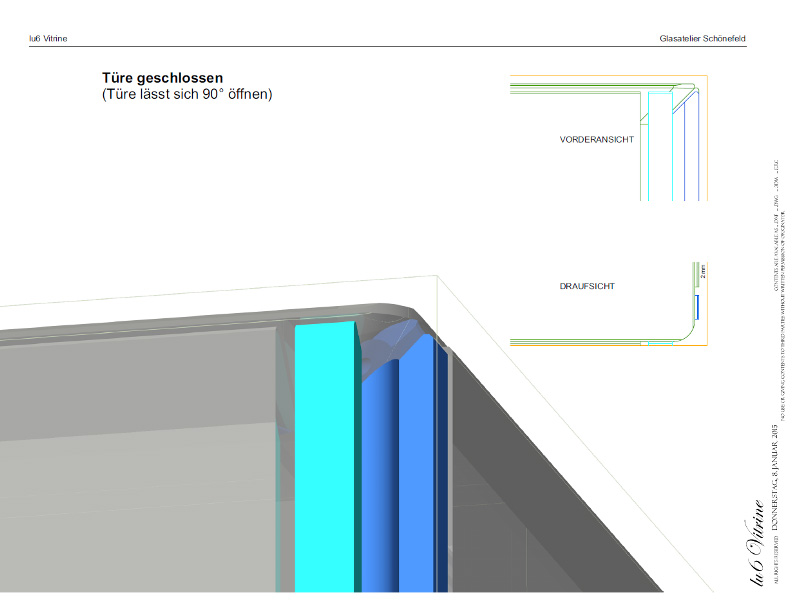The image size is (800, 600).
Task: Click the small blue rectangle in top view
Action: pos(698,306)
